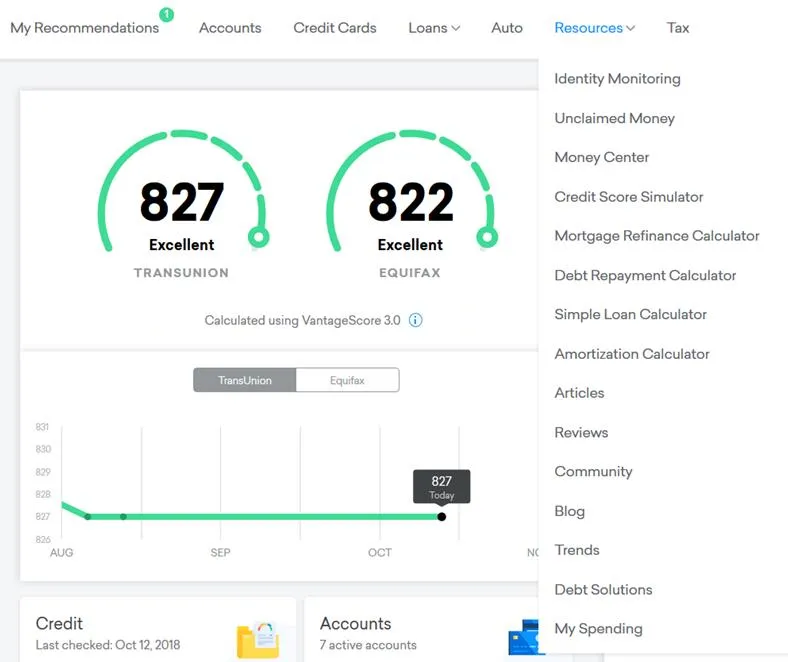Switch chart to TransUnion view
This screenshot has height=662, width=788.
coord(245,380)
